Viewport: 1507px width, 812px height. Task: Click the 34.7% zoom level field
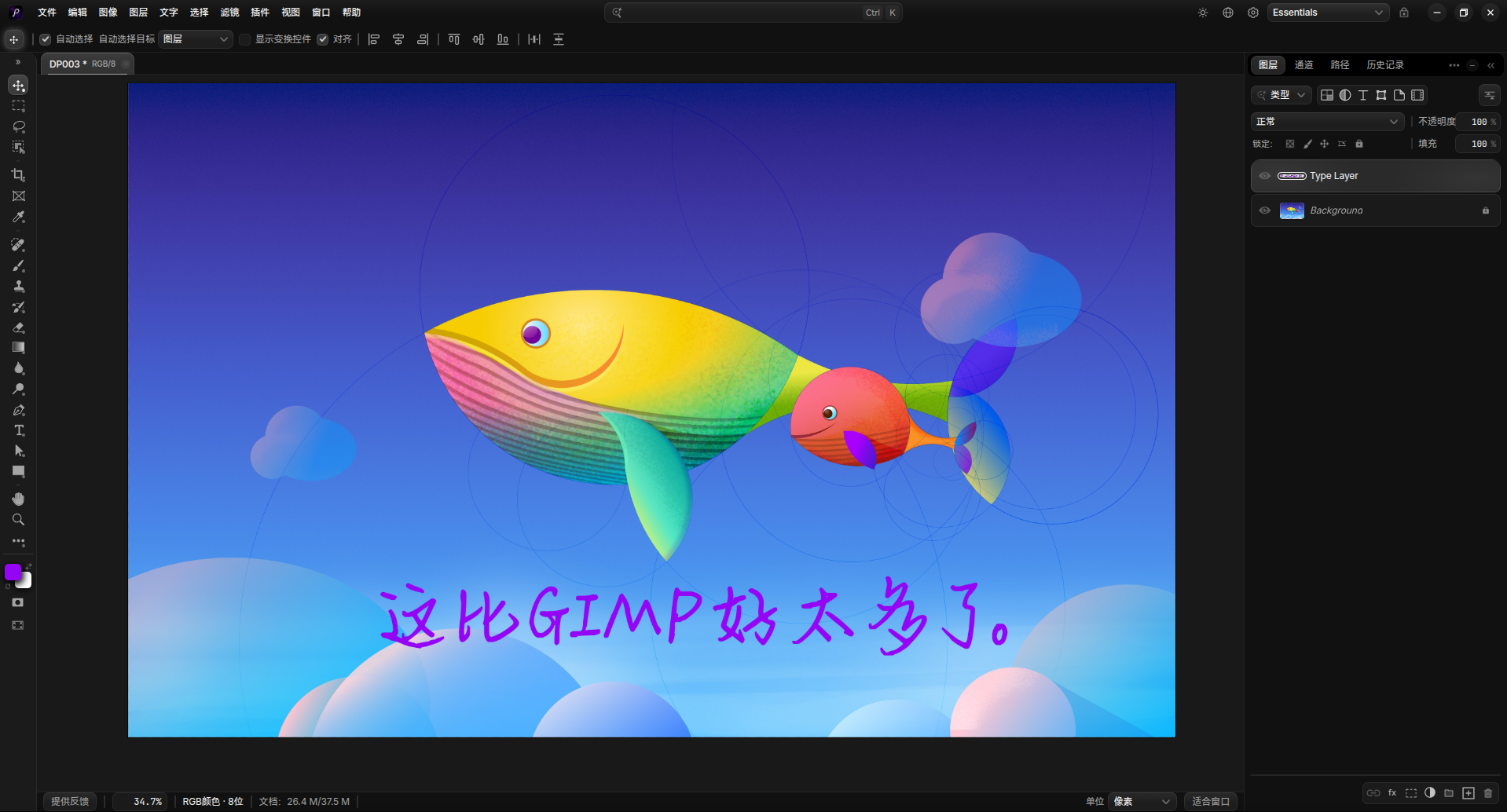click(x=141, y=801)
